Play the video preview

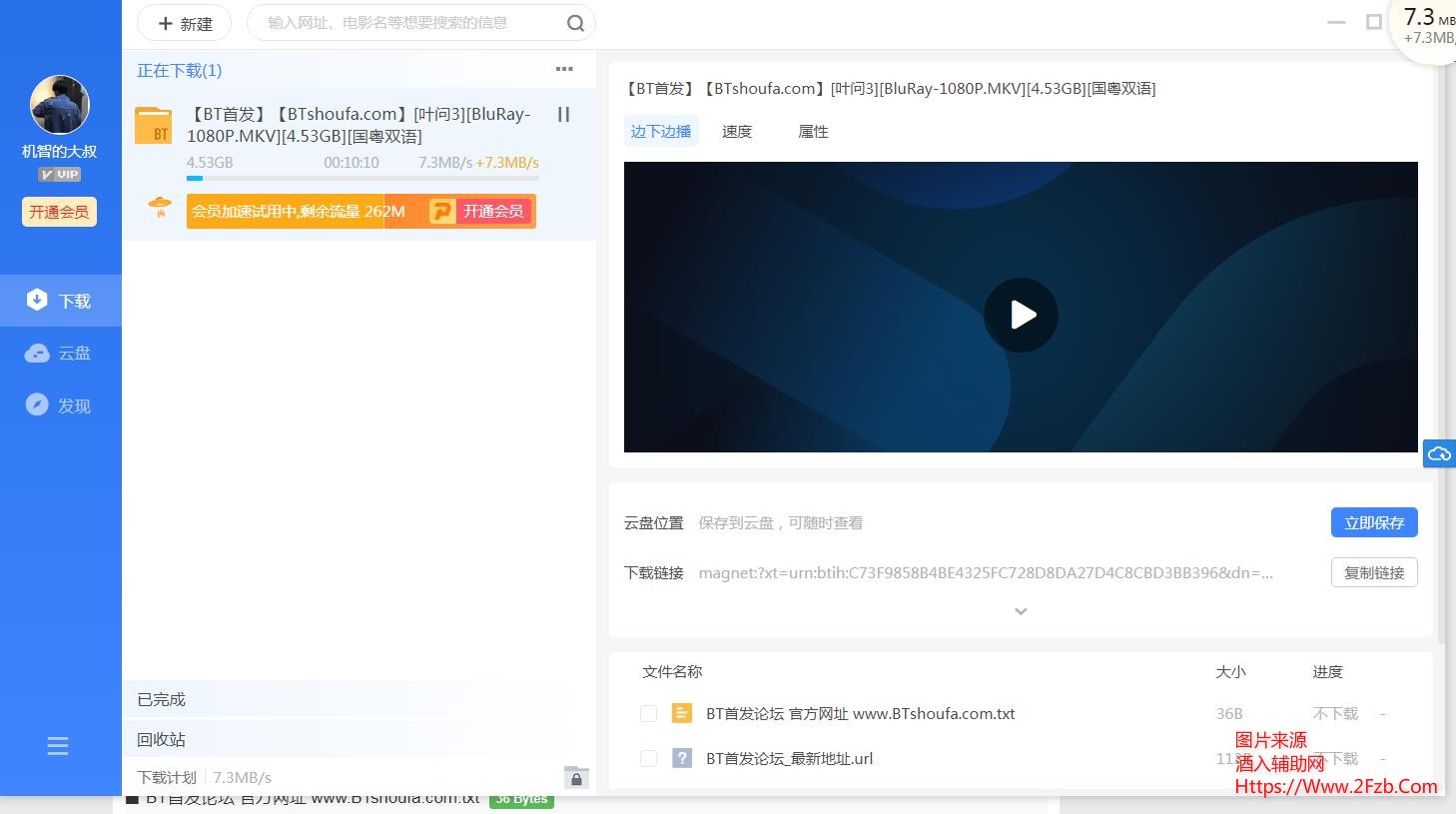coord(1021,315)
